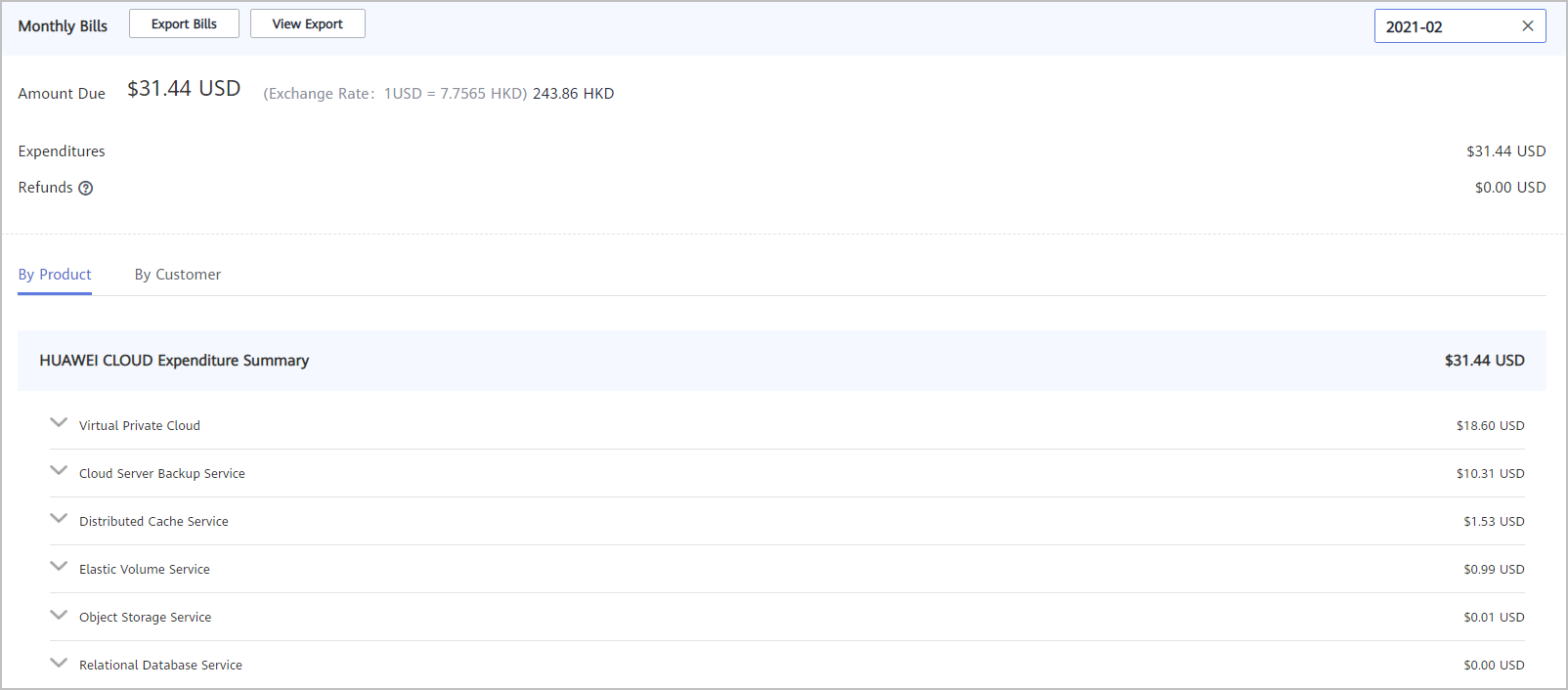The image size is (1568, 690).
Task: Expand Relational Database Service details
Action: point(59,663)
